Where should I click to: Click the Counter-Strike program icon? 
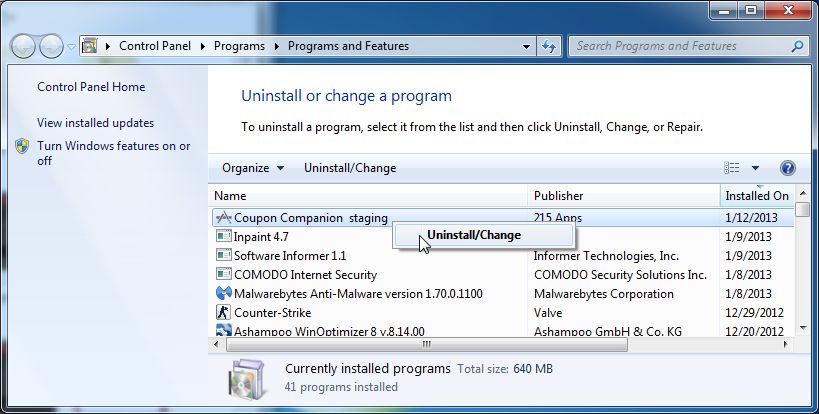coord(223,312)
